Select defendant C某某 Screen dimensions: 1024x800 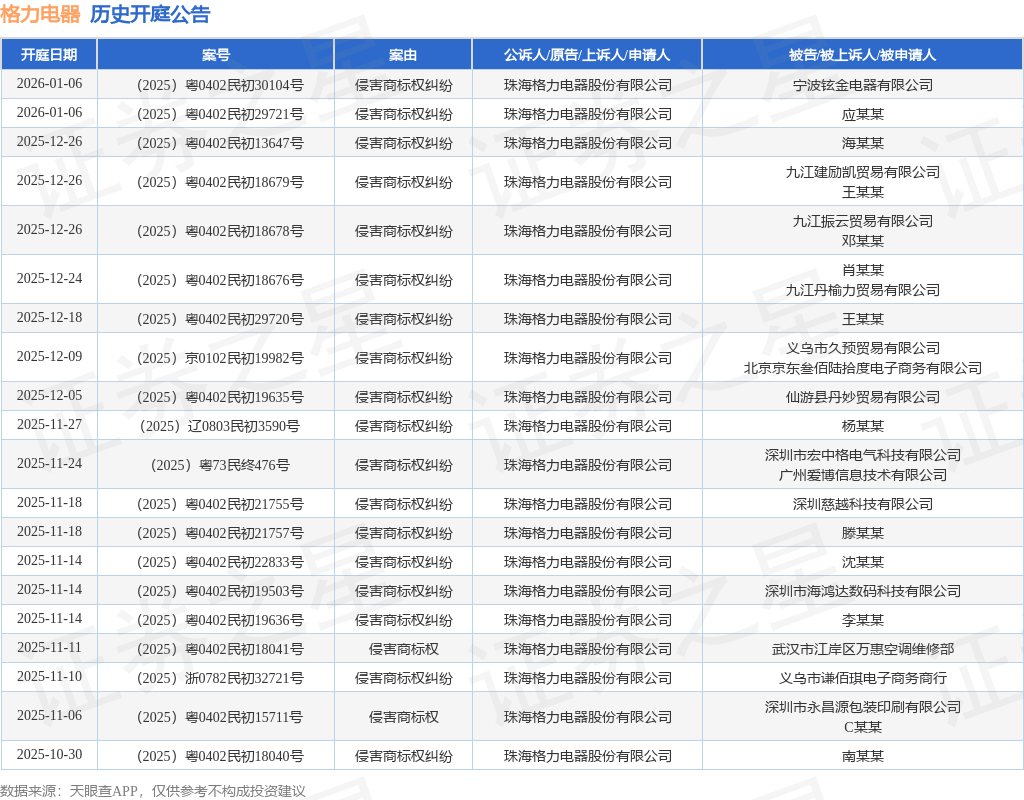tap(863, 728)
